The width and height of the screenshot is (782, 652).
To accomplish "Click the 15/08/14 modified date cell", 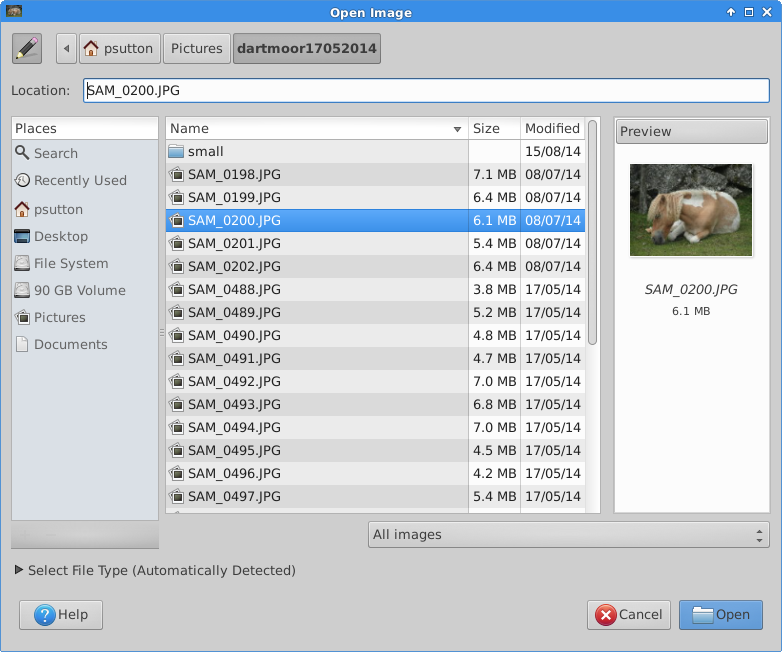I will point(553,152).
